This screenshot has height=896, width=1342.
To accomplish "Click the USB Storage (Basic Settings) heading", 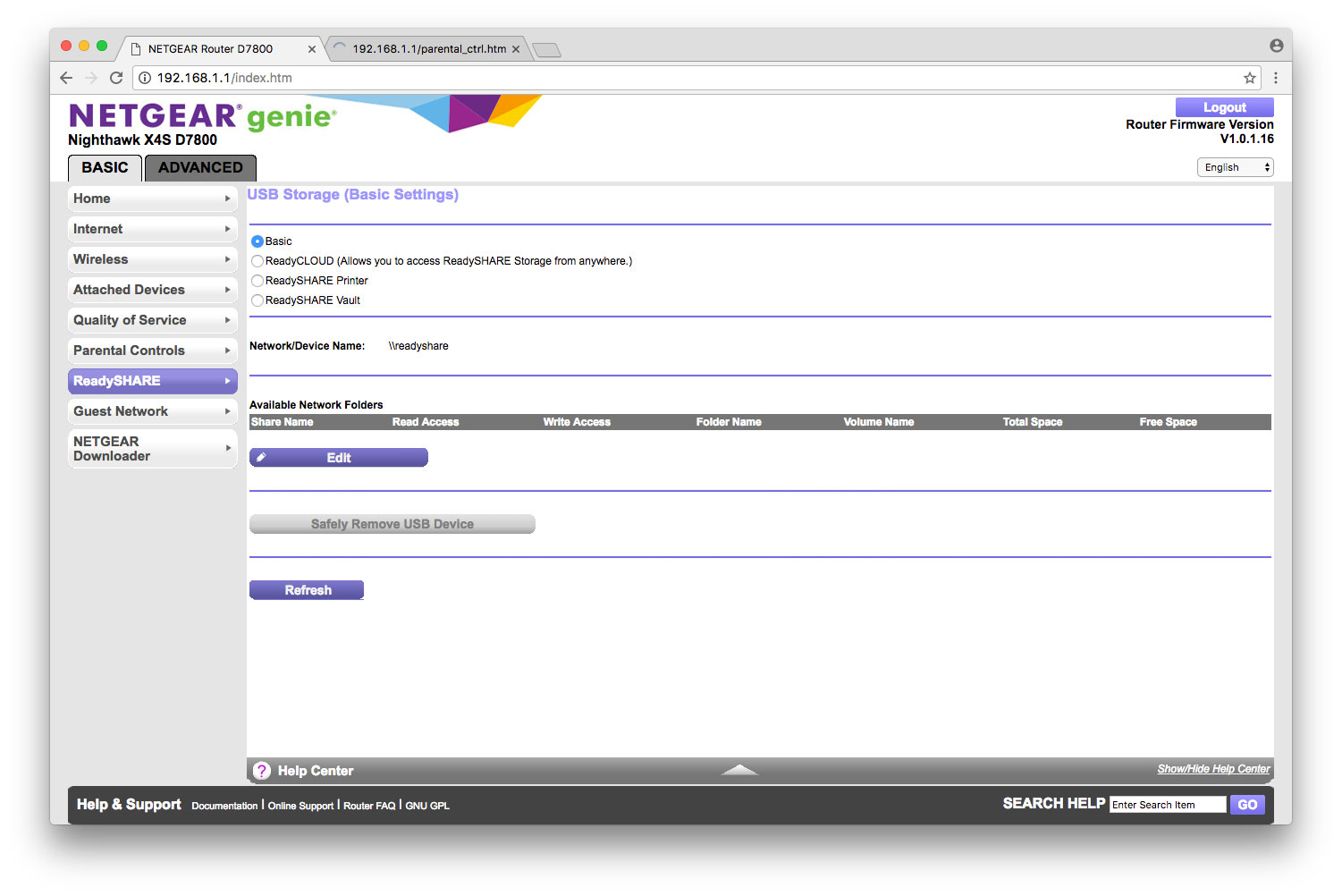I will 353,195.
